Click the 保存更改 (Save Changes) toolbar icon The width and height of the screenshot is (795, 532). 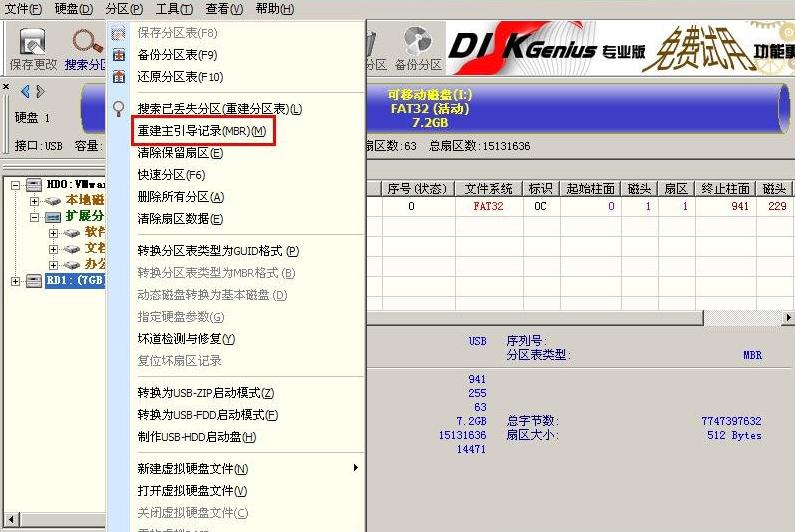click(x=33, y=48)
